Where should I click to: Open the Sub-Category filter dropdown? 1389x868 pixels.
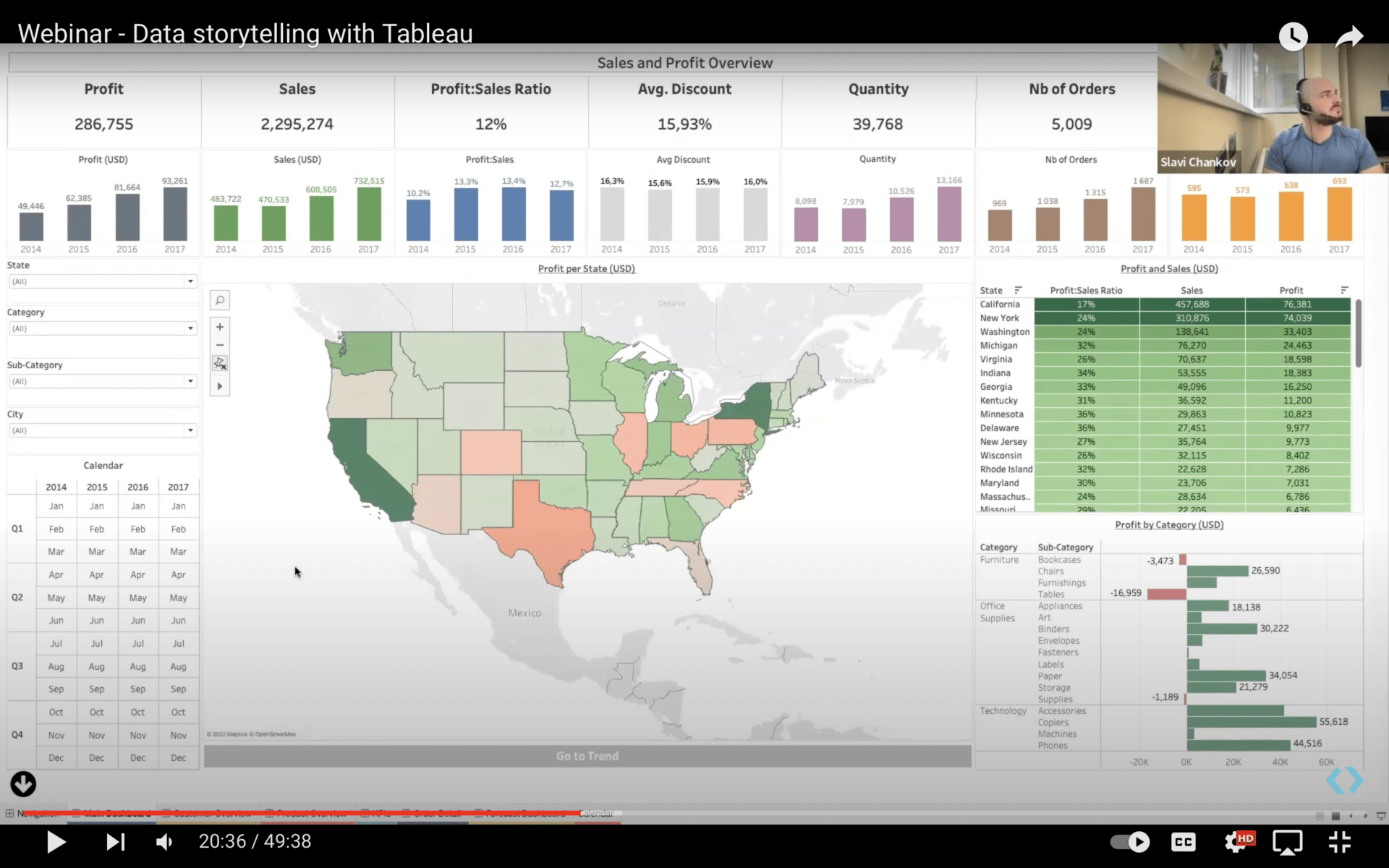[190, 381]
